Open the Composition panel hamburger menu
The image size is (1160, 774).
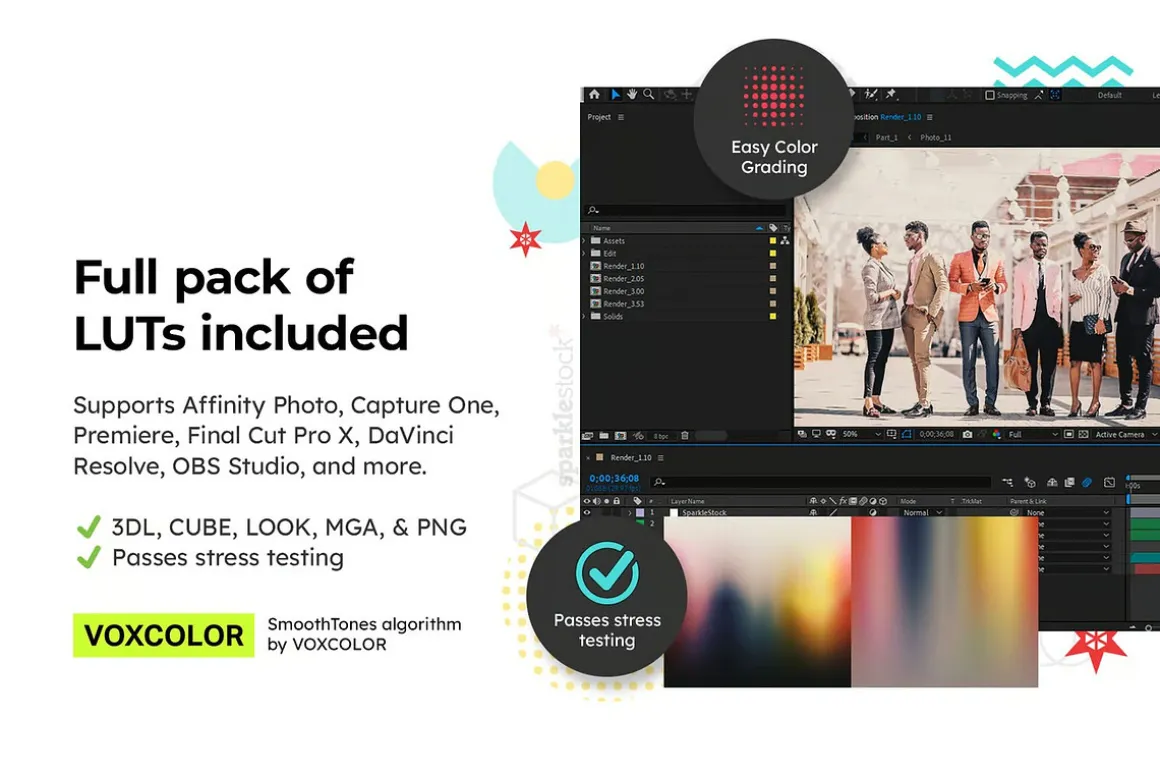(x=930, y=117)
